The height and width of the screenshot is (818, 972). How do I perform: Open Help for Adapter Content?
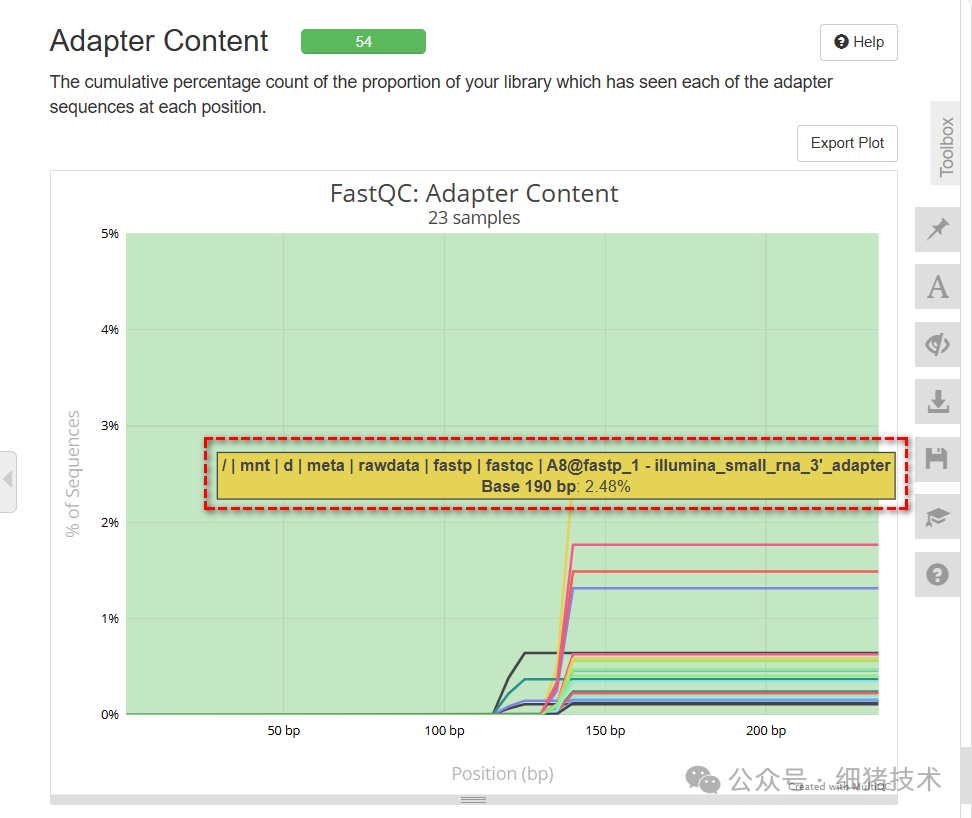coord(858,42)
